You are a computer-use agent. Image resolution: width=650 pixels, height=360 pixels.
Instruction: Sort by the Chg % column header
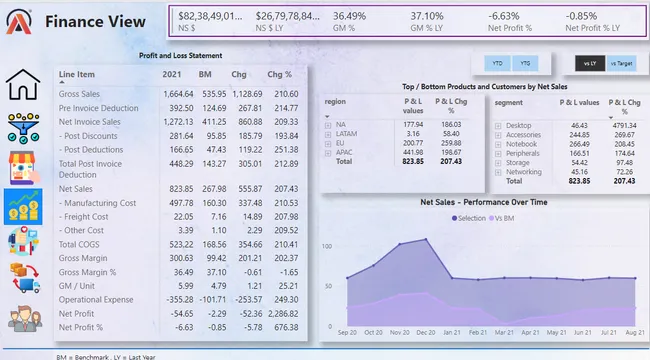(279, 75)
